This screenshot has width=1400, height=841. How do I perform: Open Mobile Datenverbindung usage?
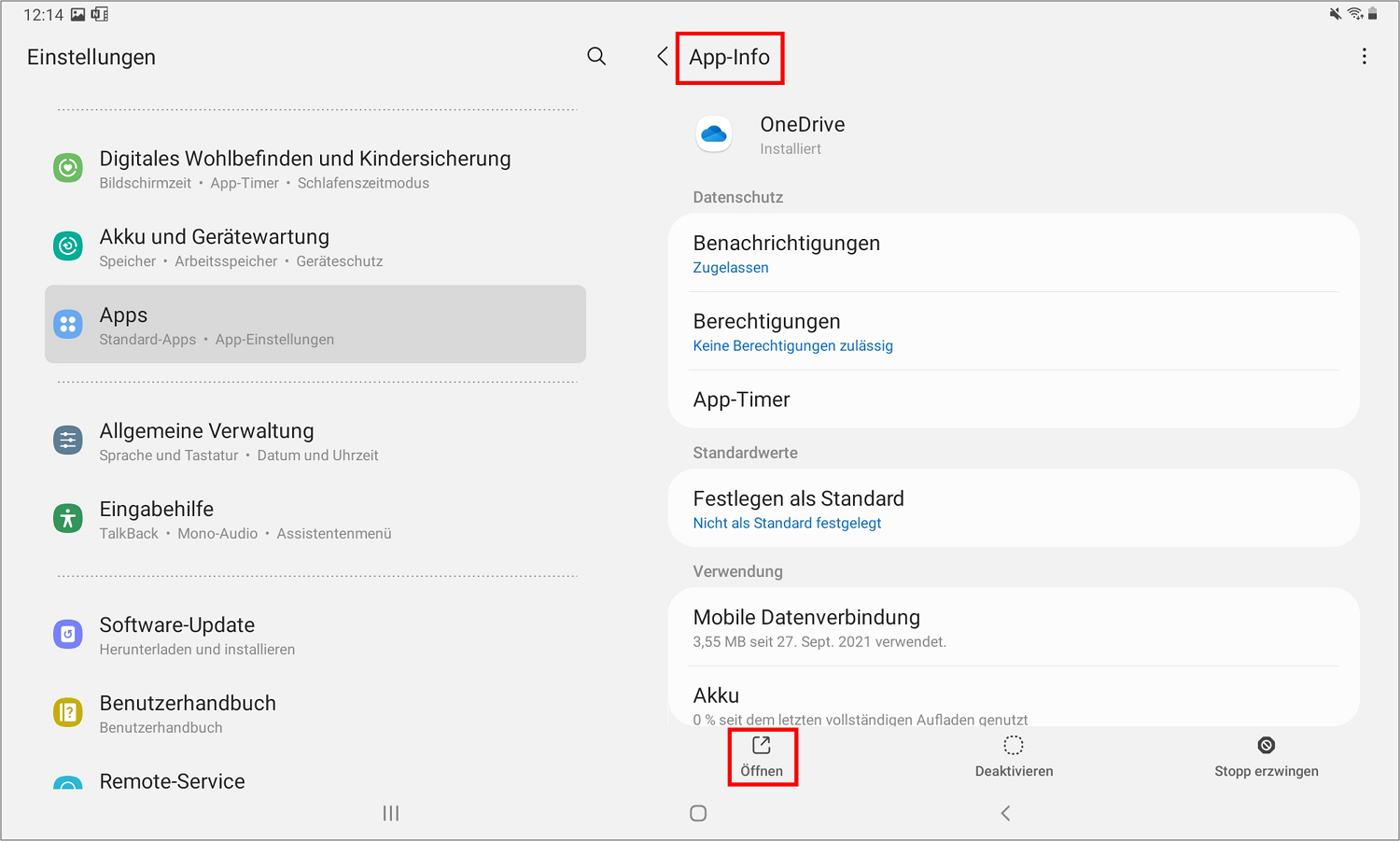click(1014, 627)
